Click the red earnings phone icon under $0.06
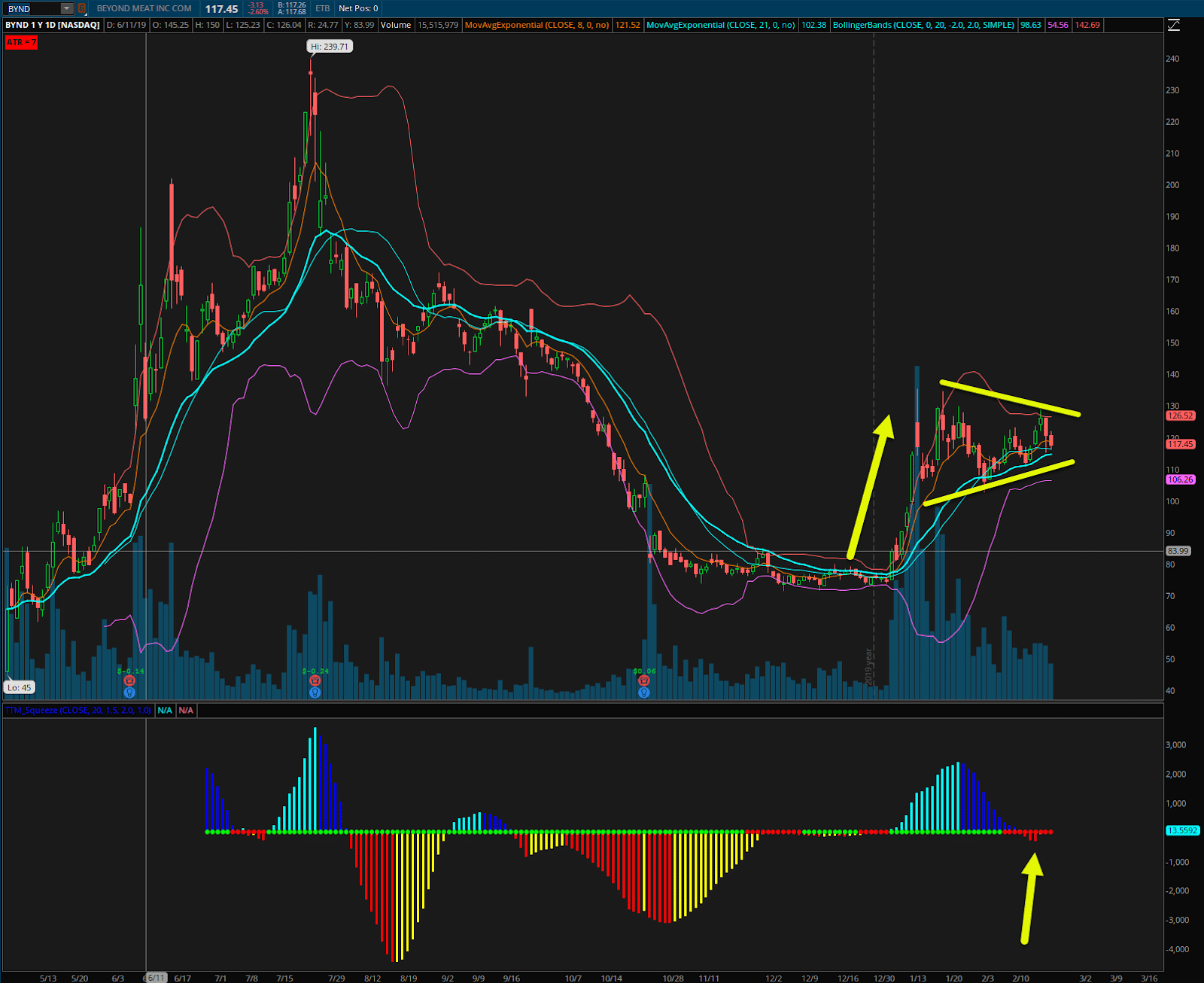 (644, 680)
